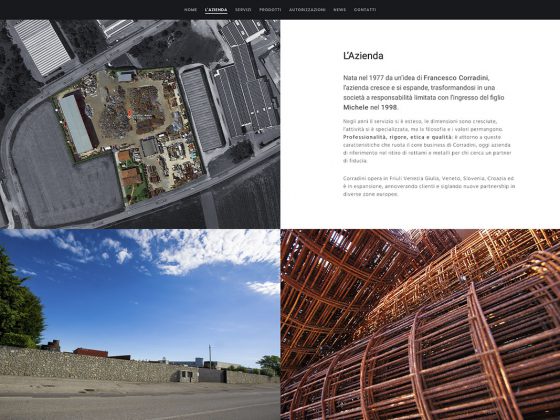Click the paragraph beginning 'Corradini opera in Friuli'
Screen dimensions: 560x420
(429, 186)
